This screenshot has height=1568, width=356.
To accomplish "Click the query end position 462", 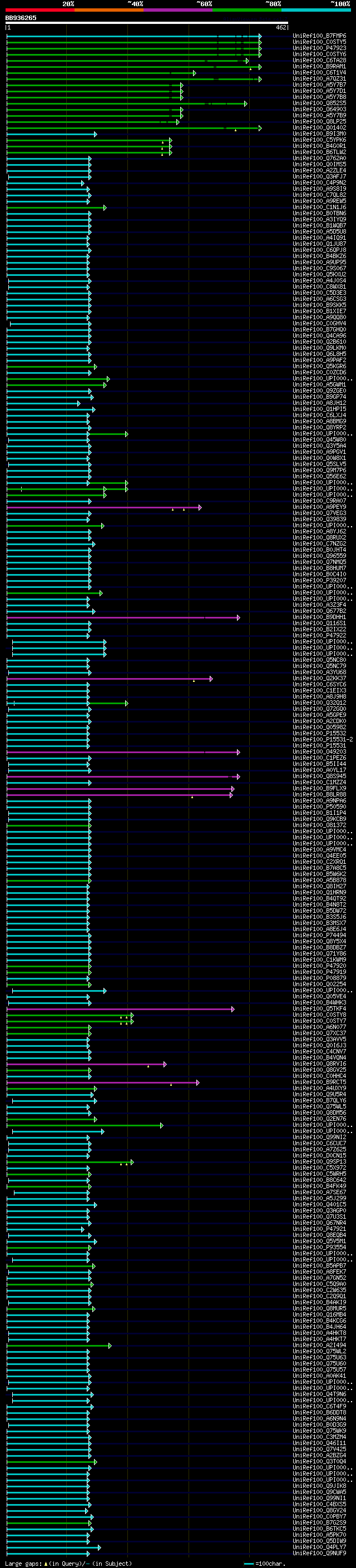I will (x=281, y=27).
